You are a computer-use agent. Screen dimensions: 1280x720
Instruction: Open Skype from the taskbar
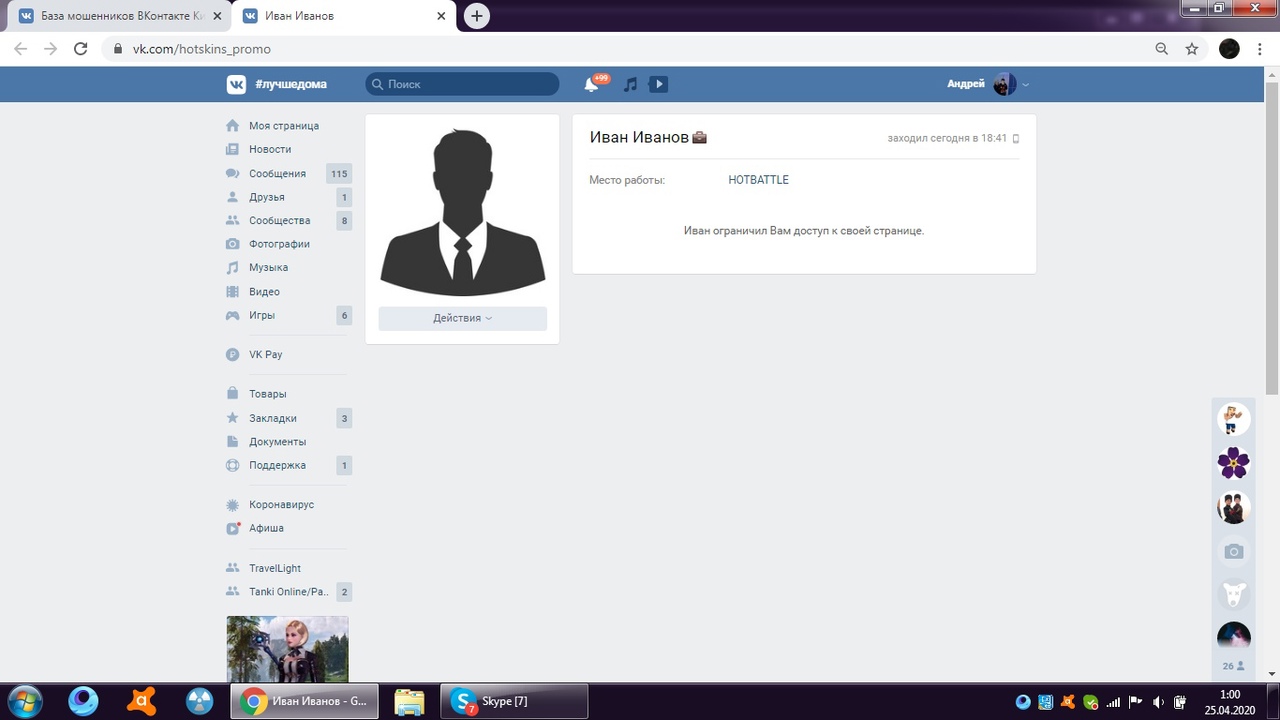pos(514,701)
